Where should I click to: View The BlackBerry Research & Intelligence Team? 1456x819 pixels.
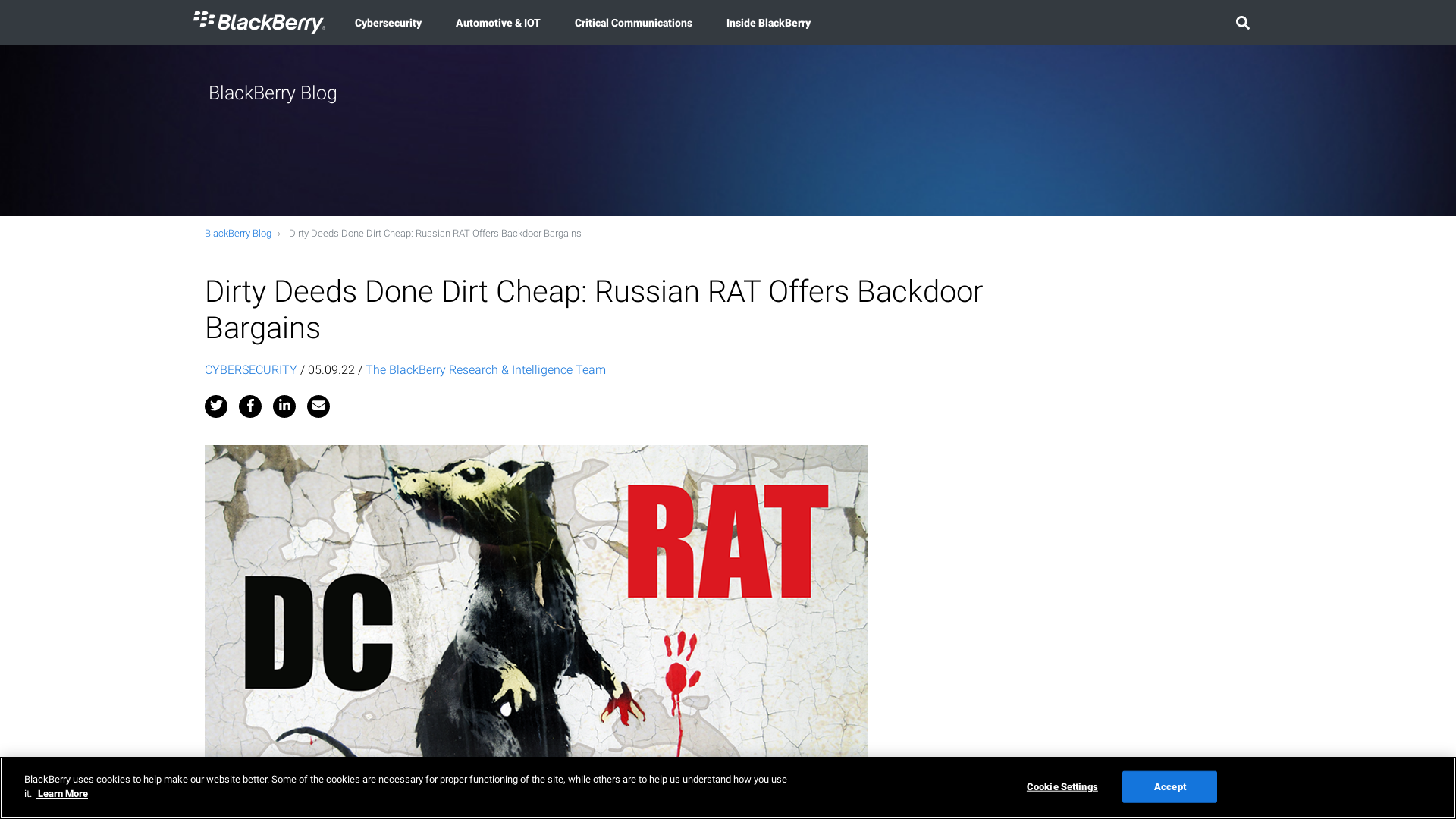click(485, 370)
